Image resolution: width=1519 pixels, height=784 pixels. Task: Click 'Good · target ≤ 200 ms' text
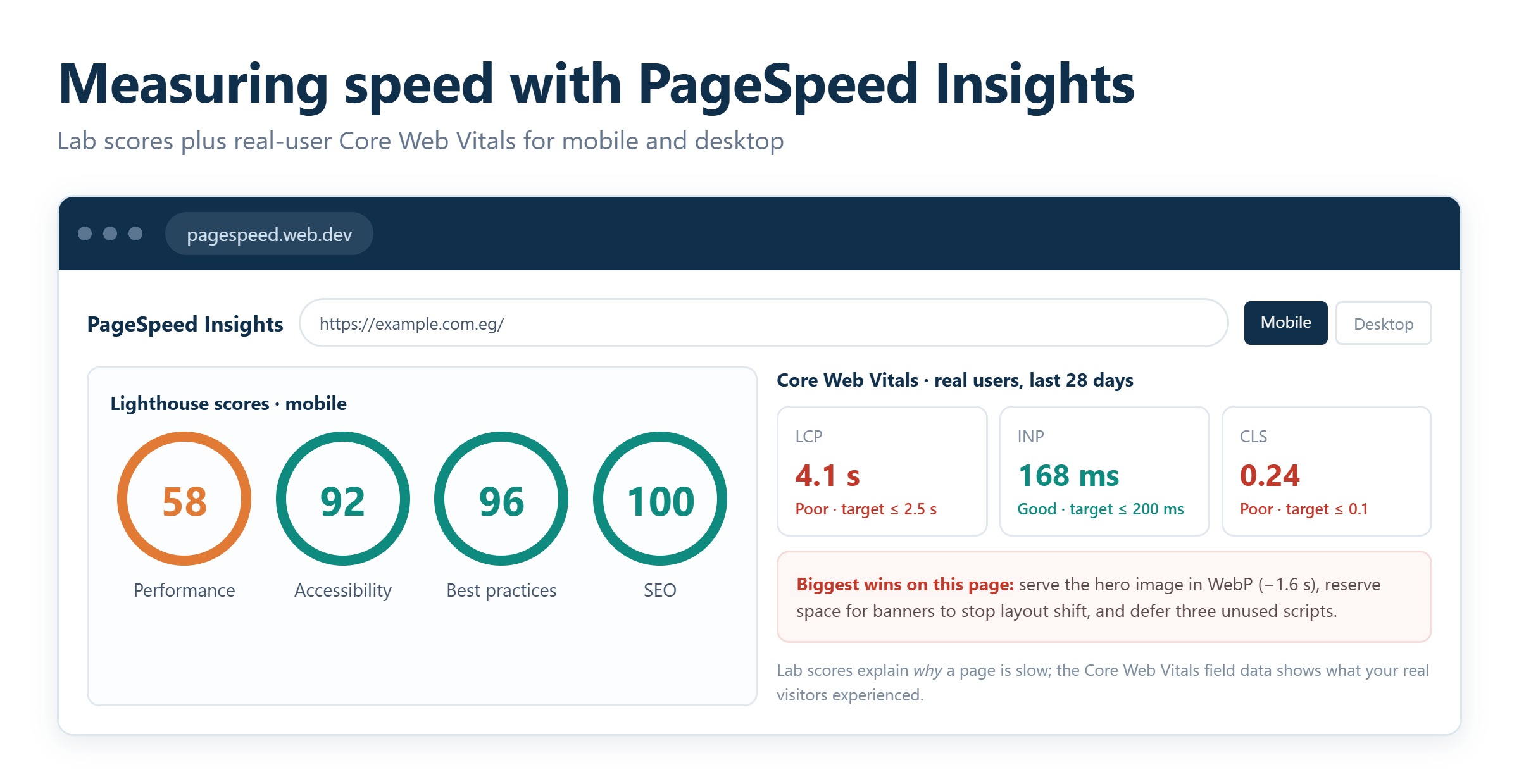[1101, 509]
